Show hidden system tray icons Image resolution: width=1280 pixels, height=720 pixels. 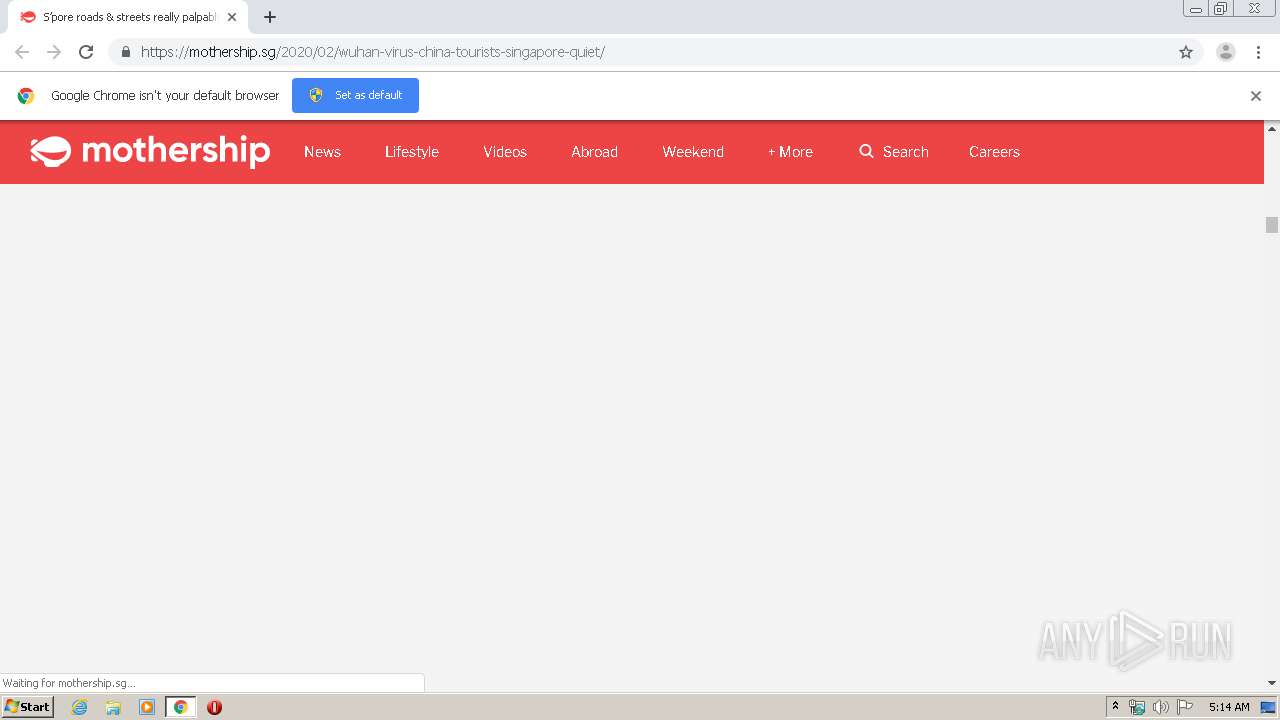(1116, 707)
